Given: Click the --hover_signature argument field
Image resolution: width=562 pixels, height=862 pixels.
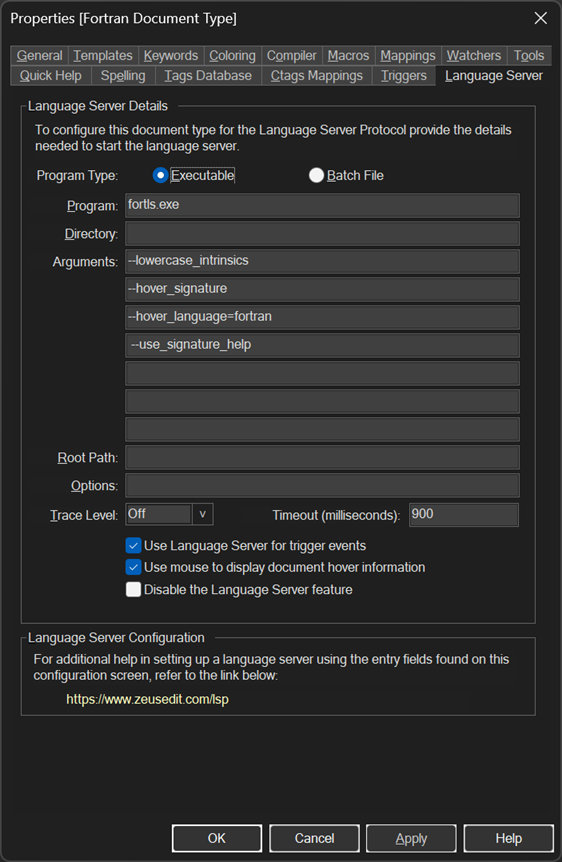Looking at the screenshot, I should [322, 289].
